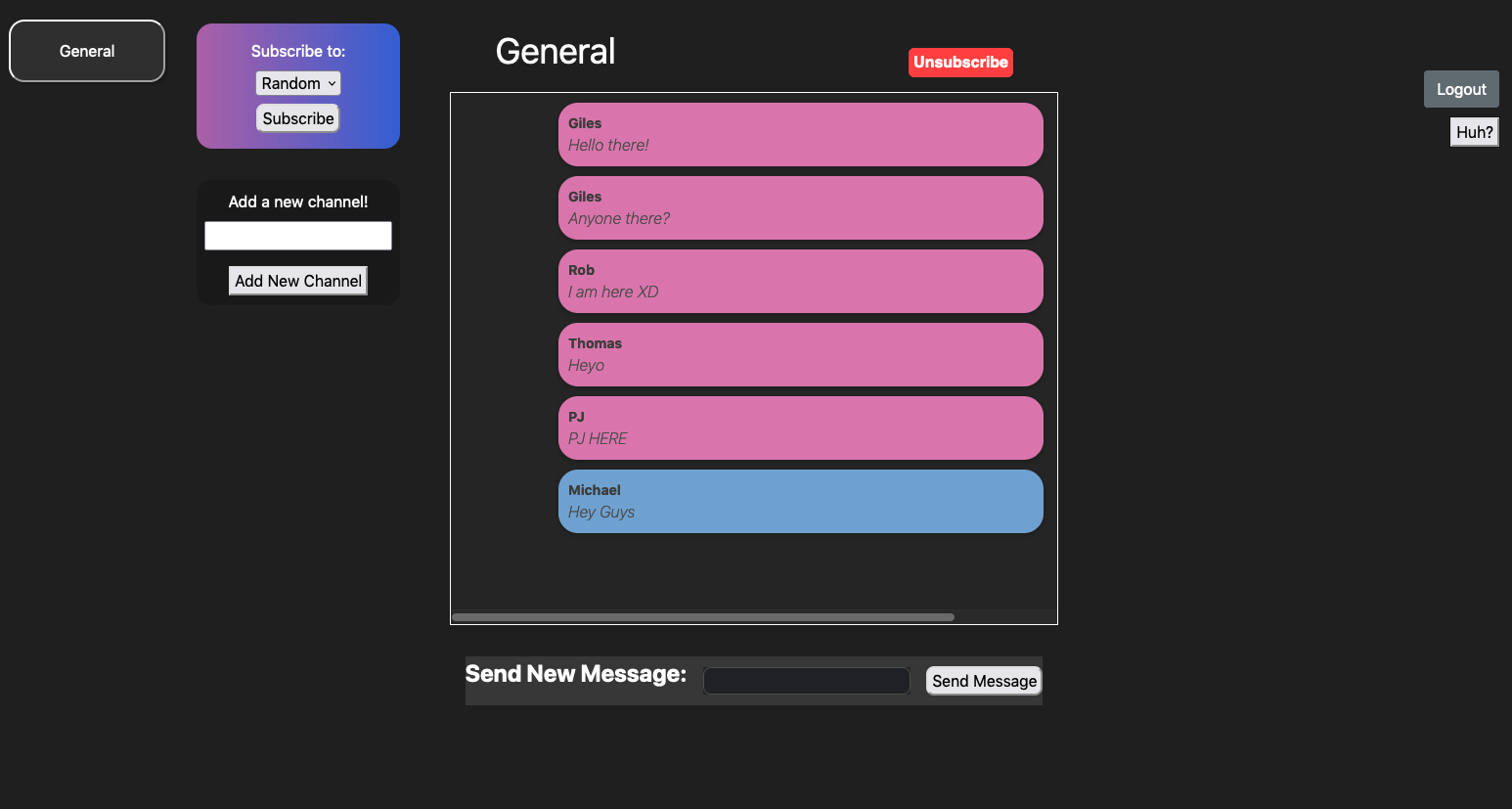Click Rob's message I am here XD
Viewport: 1512px width, 809px height.
tap(800, 281)
